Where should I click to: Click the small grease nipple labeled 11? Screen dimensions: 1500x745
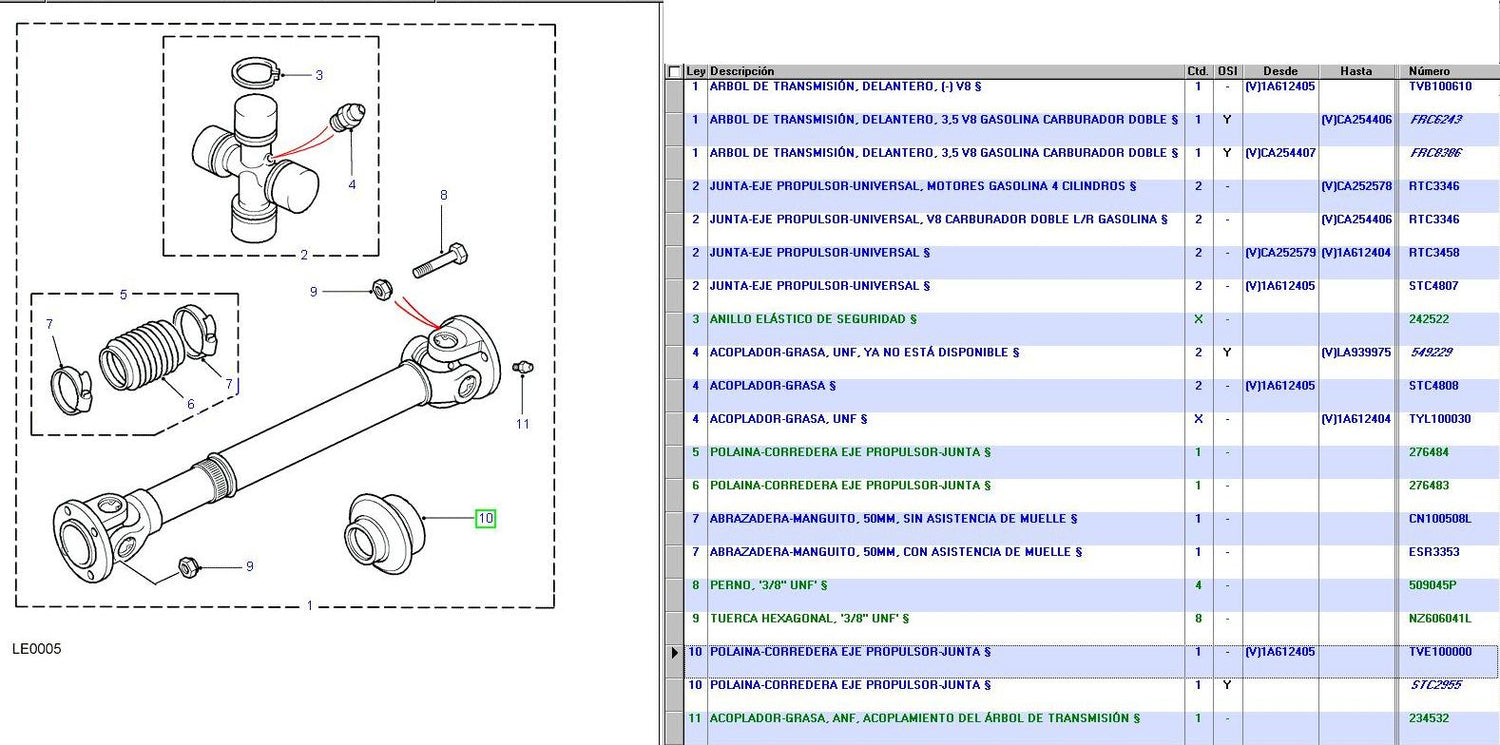click(519, 369)
